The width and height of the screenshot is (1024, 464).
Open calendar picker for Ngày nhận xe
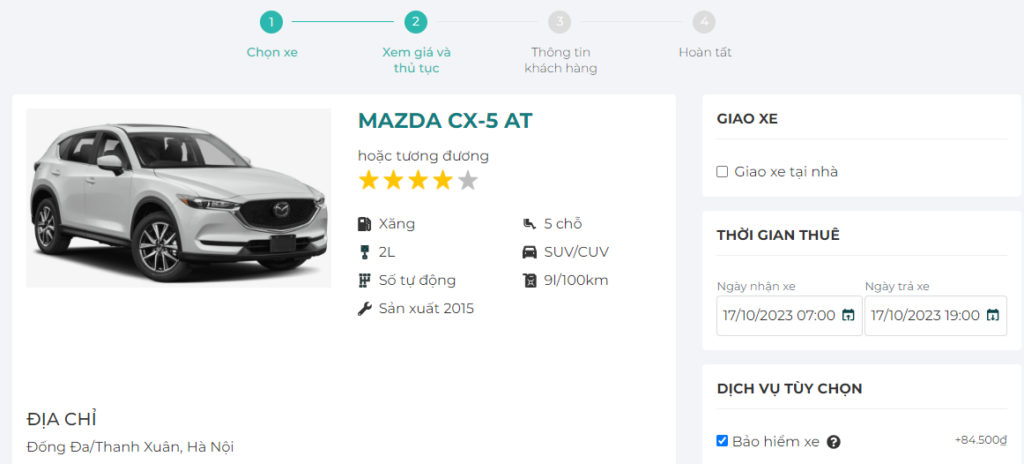[x=848, y=315]
